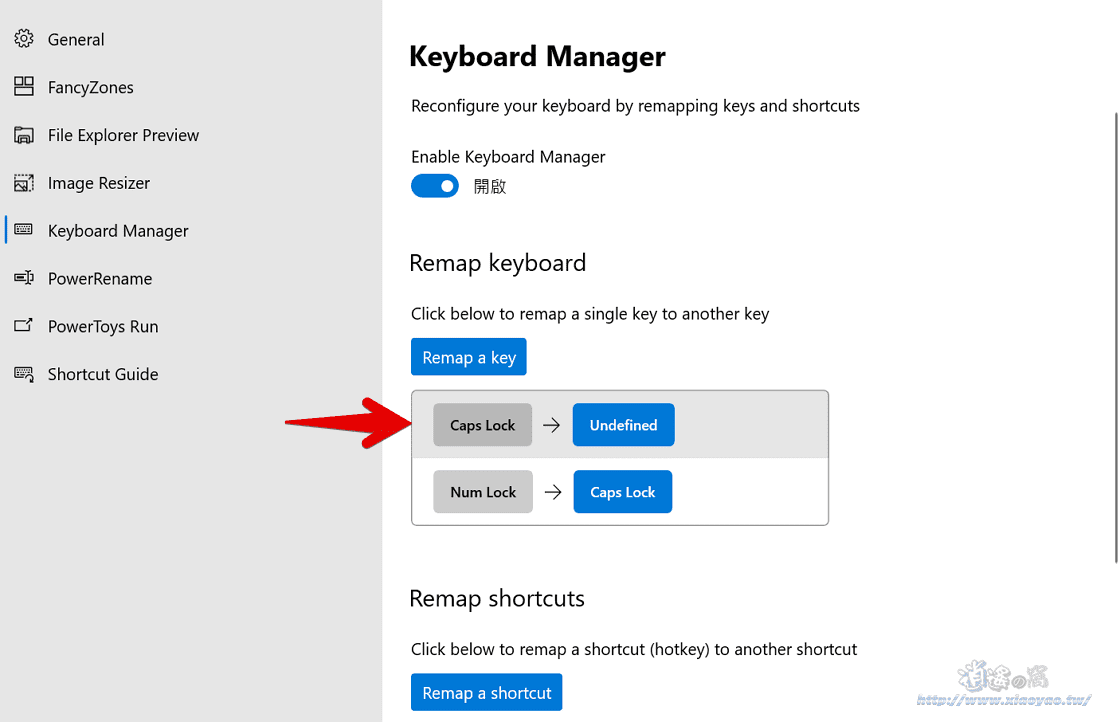Click the Image Resizer icon
This screenshot has width=1120, height=722.
(x=24, y=183)
